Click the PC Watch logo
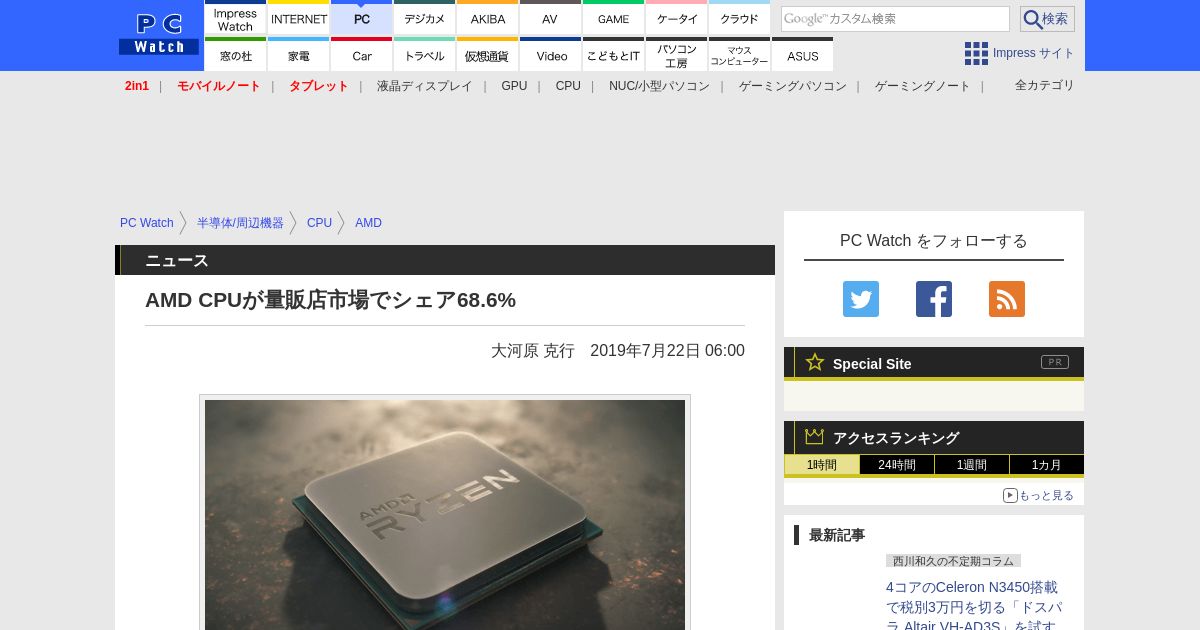The image size is (1200, 630). tap(159, 35)
